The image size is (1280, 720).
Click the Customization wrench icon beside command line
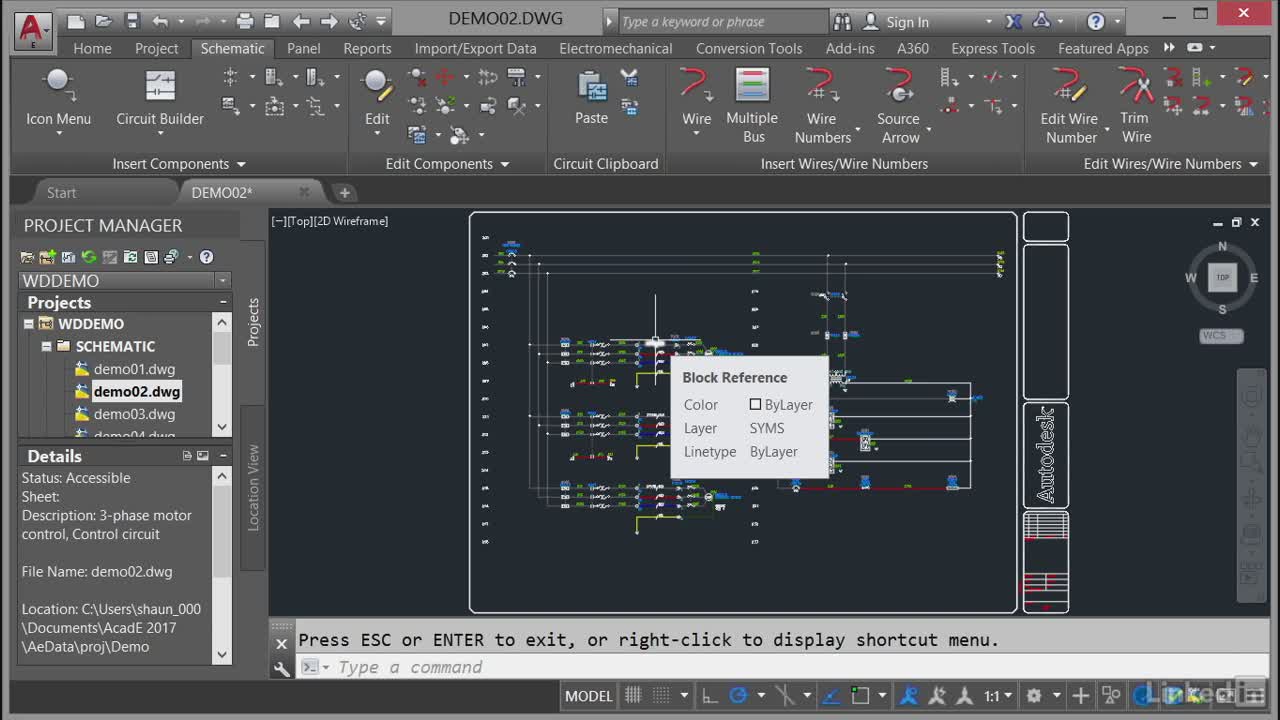click(281, 668)
